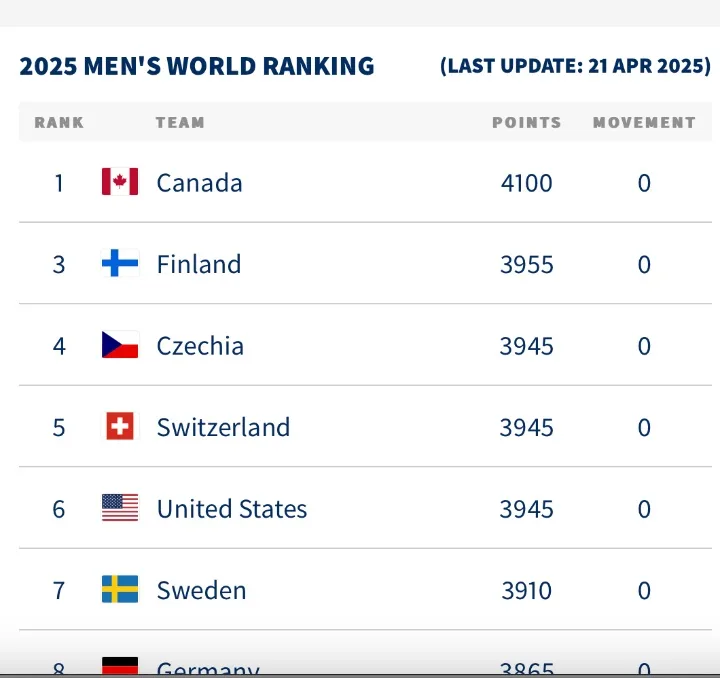
Task: Click the Finland flag icon
Action: (x=120, y=263)
